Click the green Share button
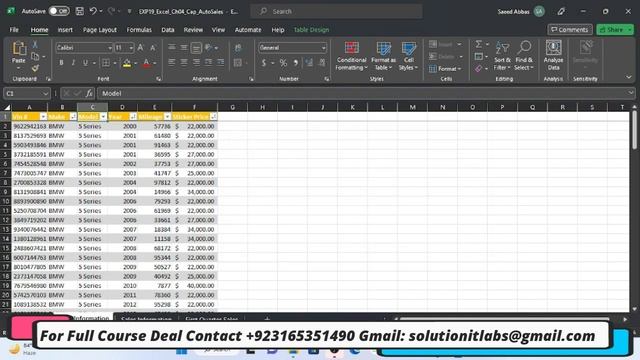This screenshot has height=360, width=640. point(615,30)
